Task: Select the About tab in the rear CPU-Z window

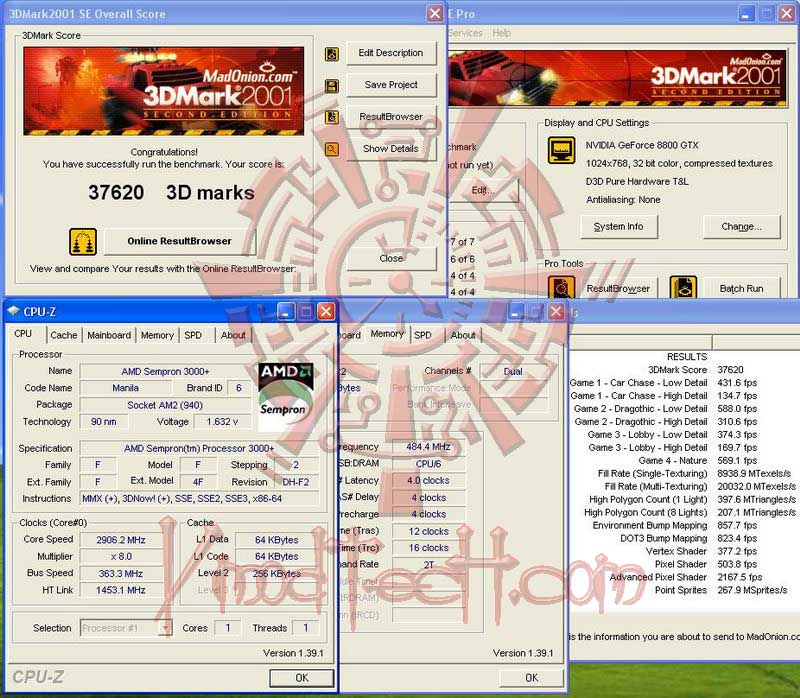Action: pos(463,335)
